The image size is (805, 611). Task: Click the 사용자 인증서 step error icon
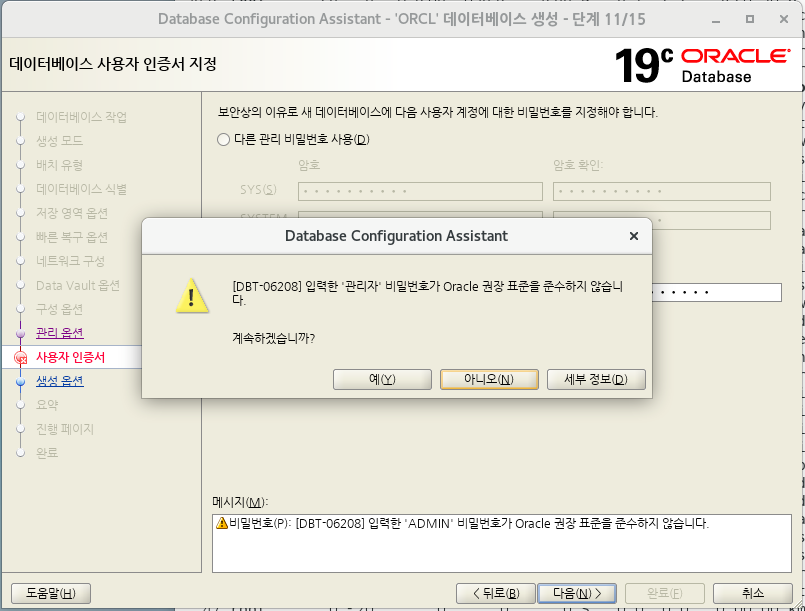click(x=21, y=357)
